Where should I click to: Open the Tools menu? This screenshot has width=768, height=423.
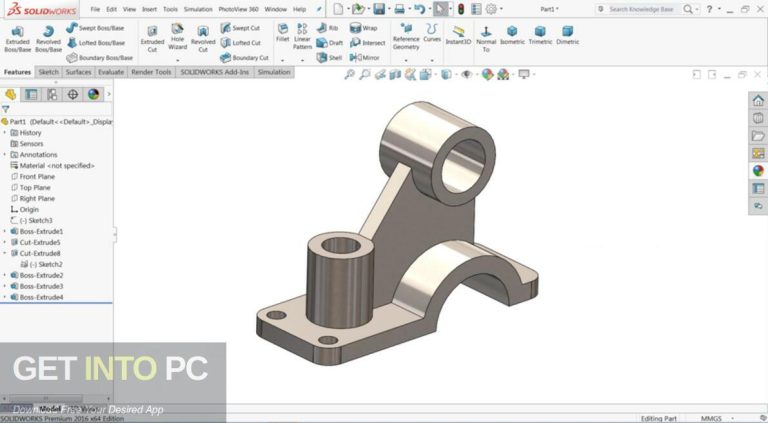170,9
